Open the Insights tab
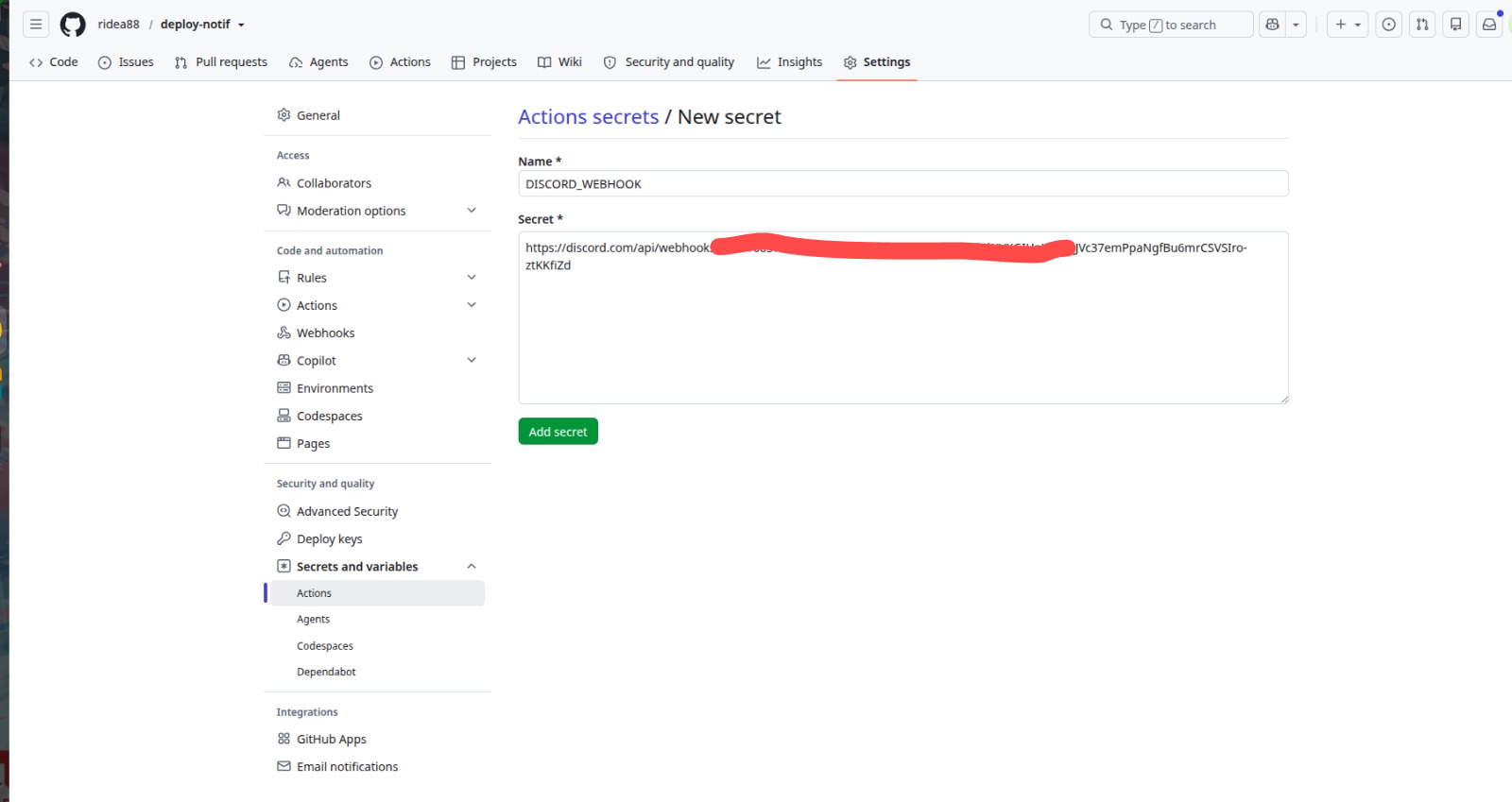1512x802 pixels. [789, 62]
